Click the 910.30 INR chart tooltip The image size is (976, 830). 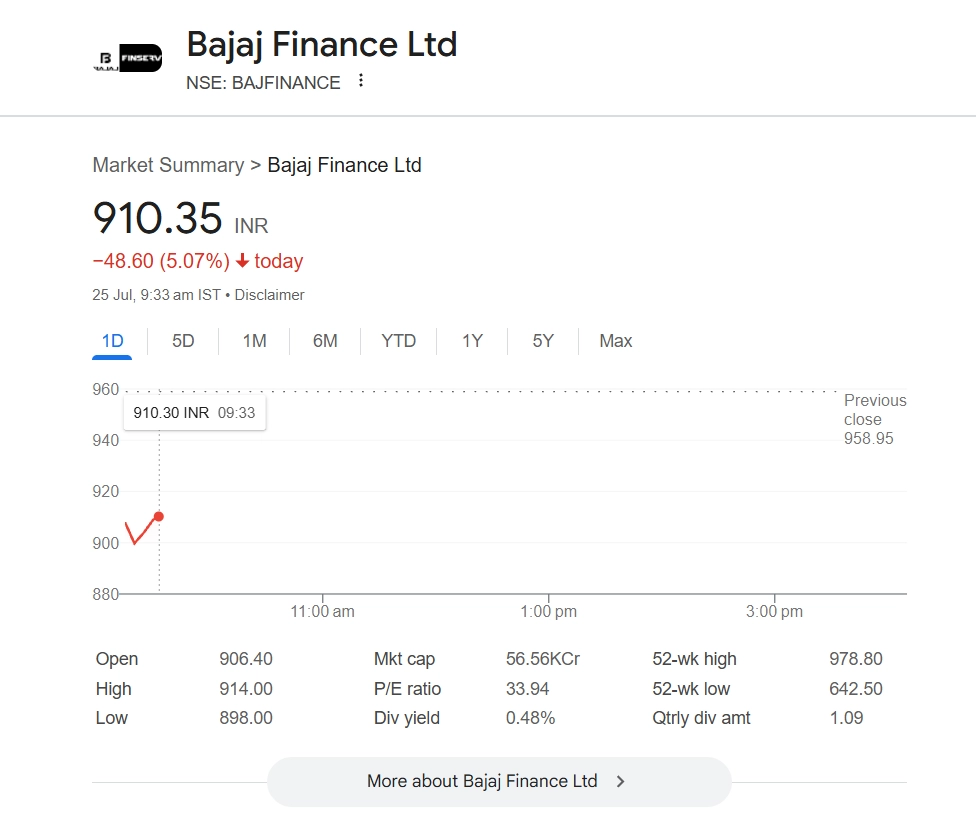194,413
